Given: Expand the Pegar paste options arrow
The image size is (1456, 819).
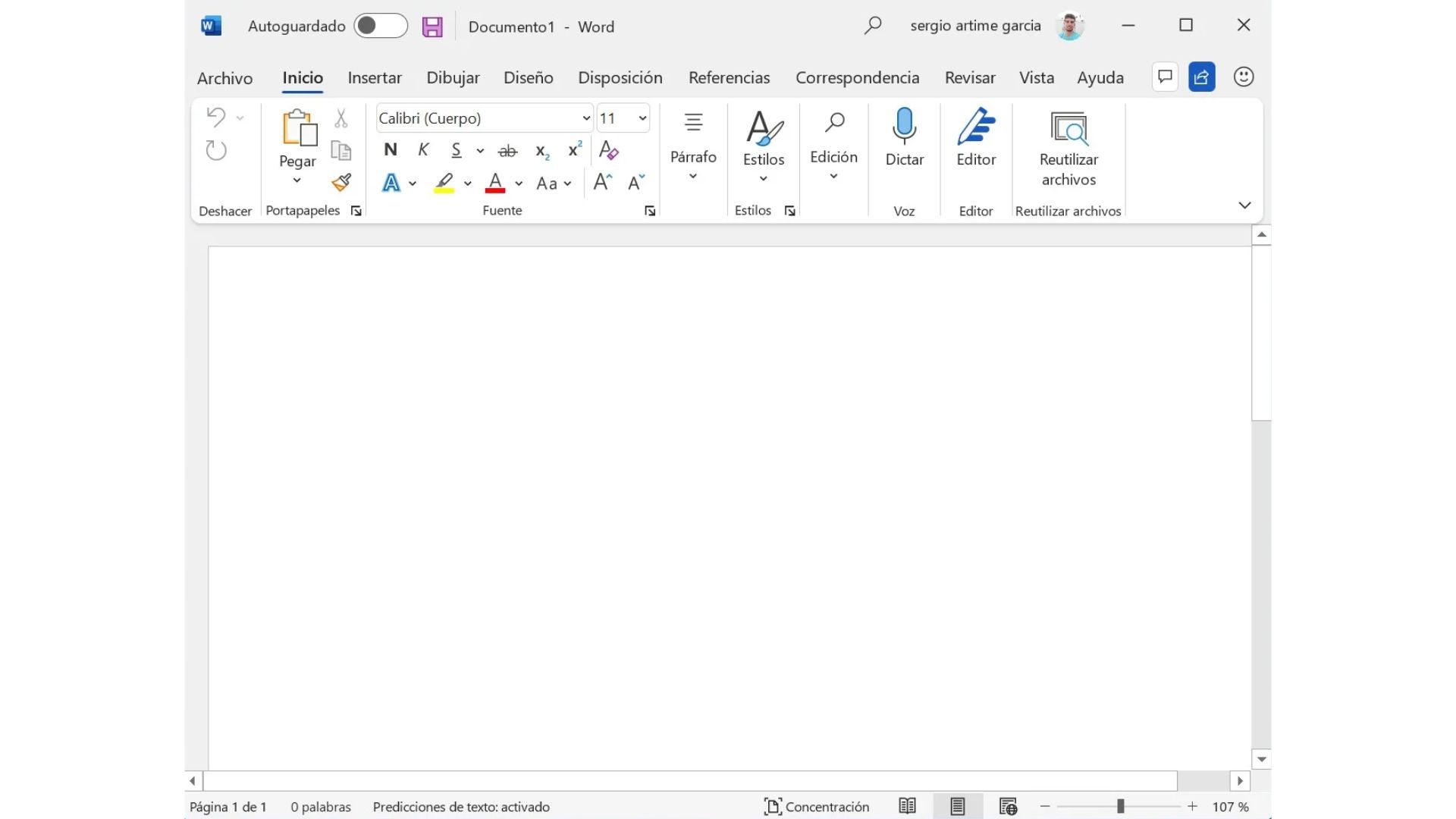Looking at the screenshot, I should click(x=297, y=180).
